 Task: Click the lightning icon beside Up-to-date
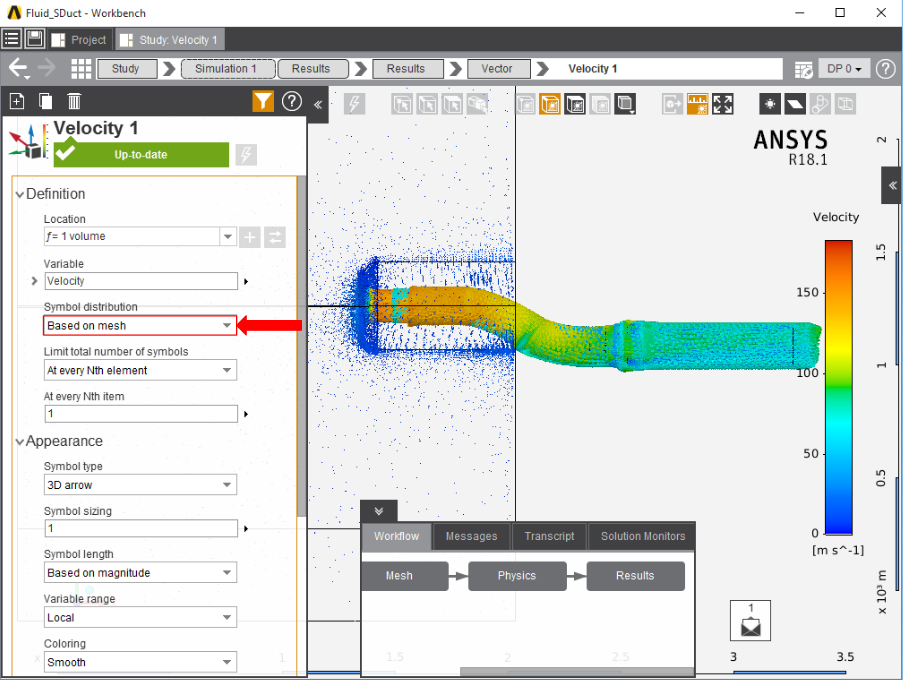[x=246, y=154]
